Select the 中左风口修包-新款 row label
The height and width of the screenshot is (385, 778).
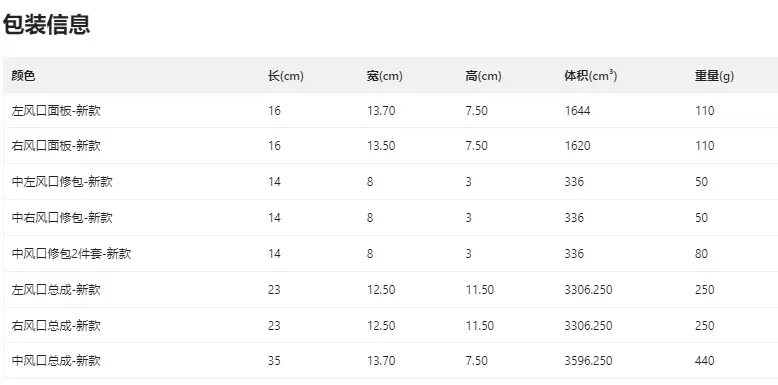(x=62, y=182)
